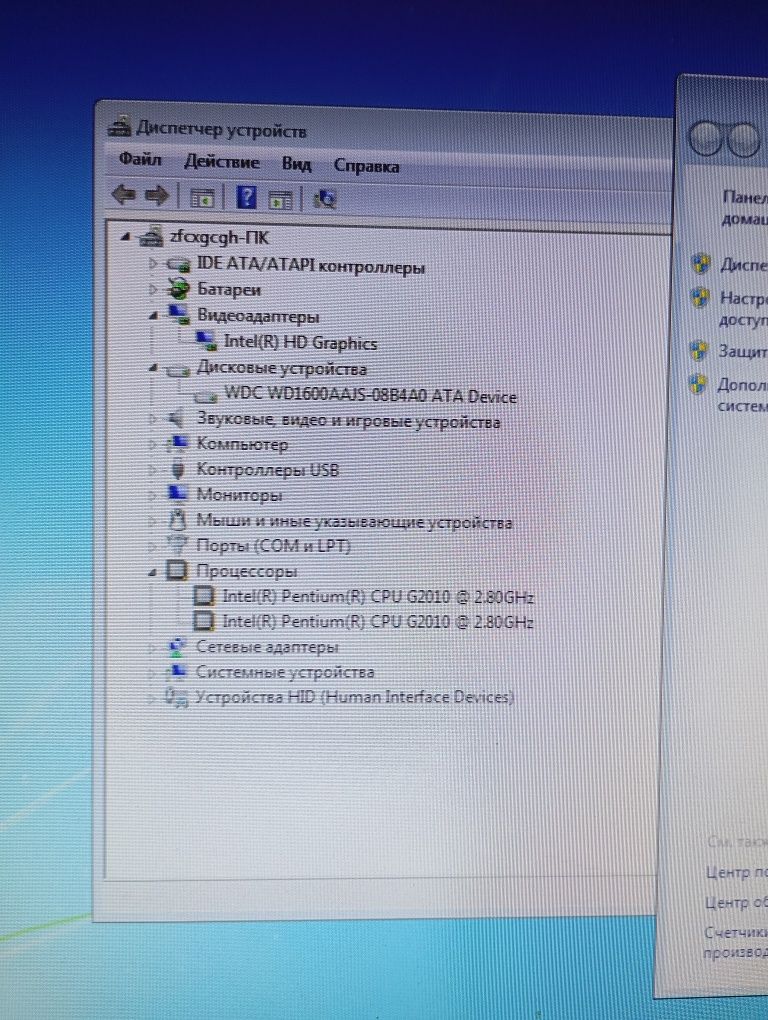This screenshot has height=1020, width=768.
Task: Click Допол… систем link in System window
Action: click(x=742, y=395)
